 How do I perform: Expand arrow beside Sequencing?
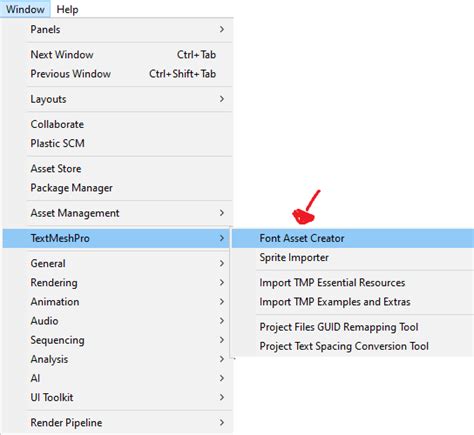click(x=222, y=340)
